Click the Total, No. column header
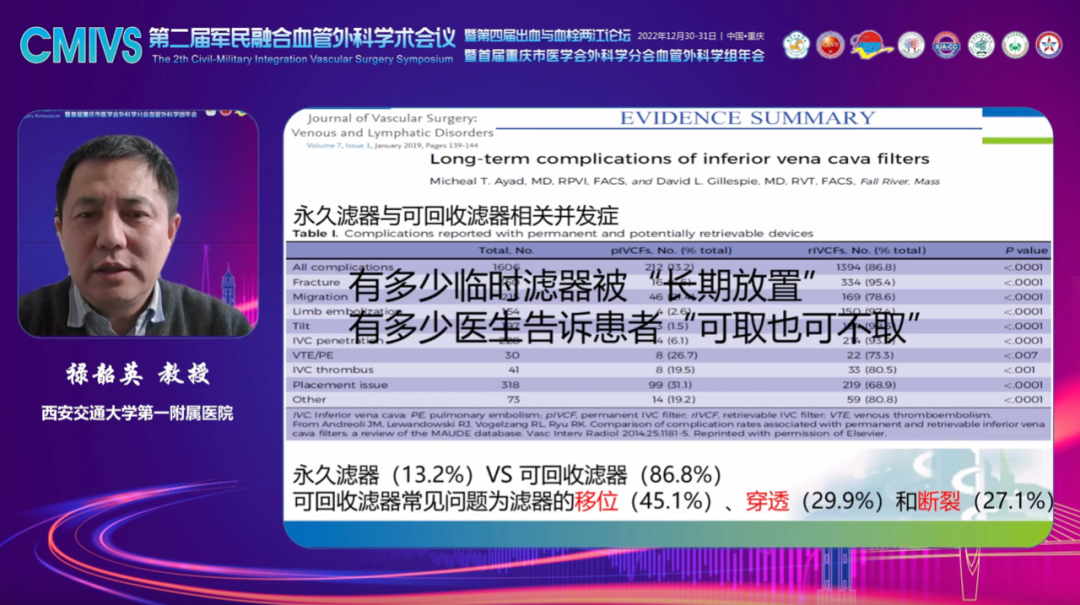This screenshot has height=605, width=1080. point(506,250)
